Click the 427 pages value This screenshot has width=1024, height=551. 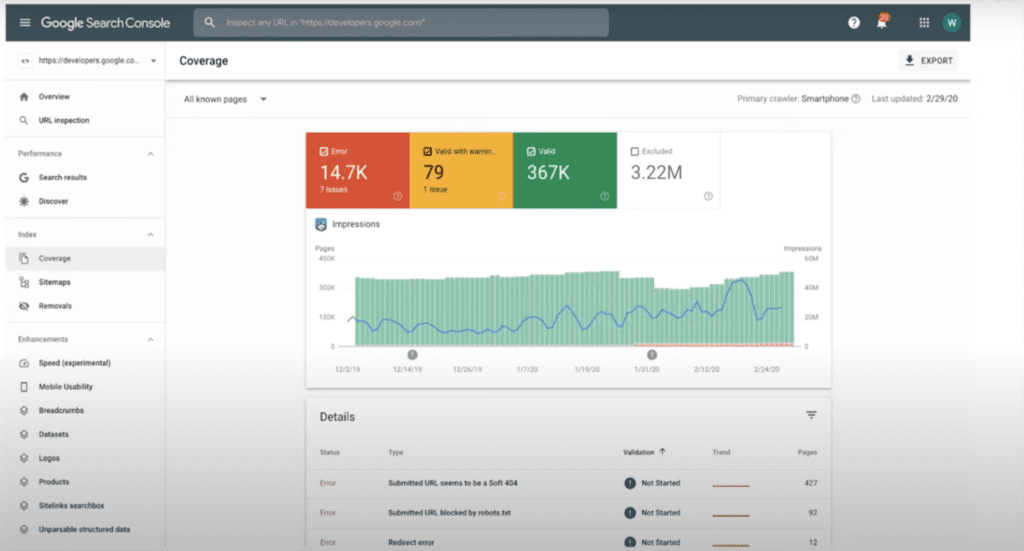pos(810,483)
